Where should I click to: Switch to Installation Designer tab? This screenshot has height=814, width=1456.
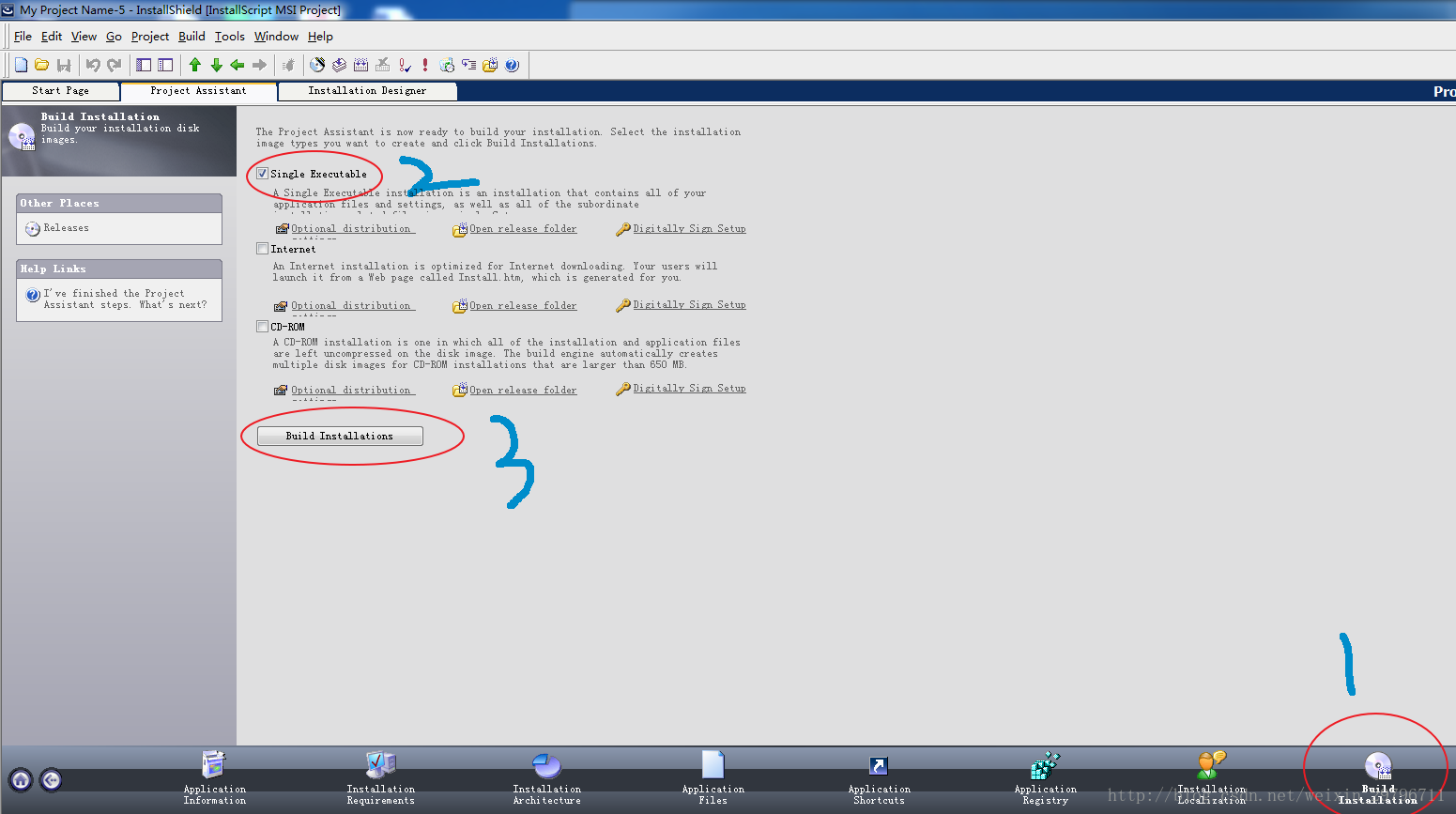[x=368, y=91]
